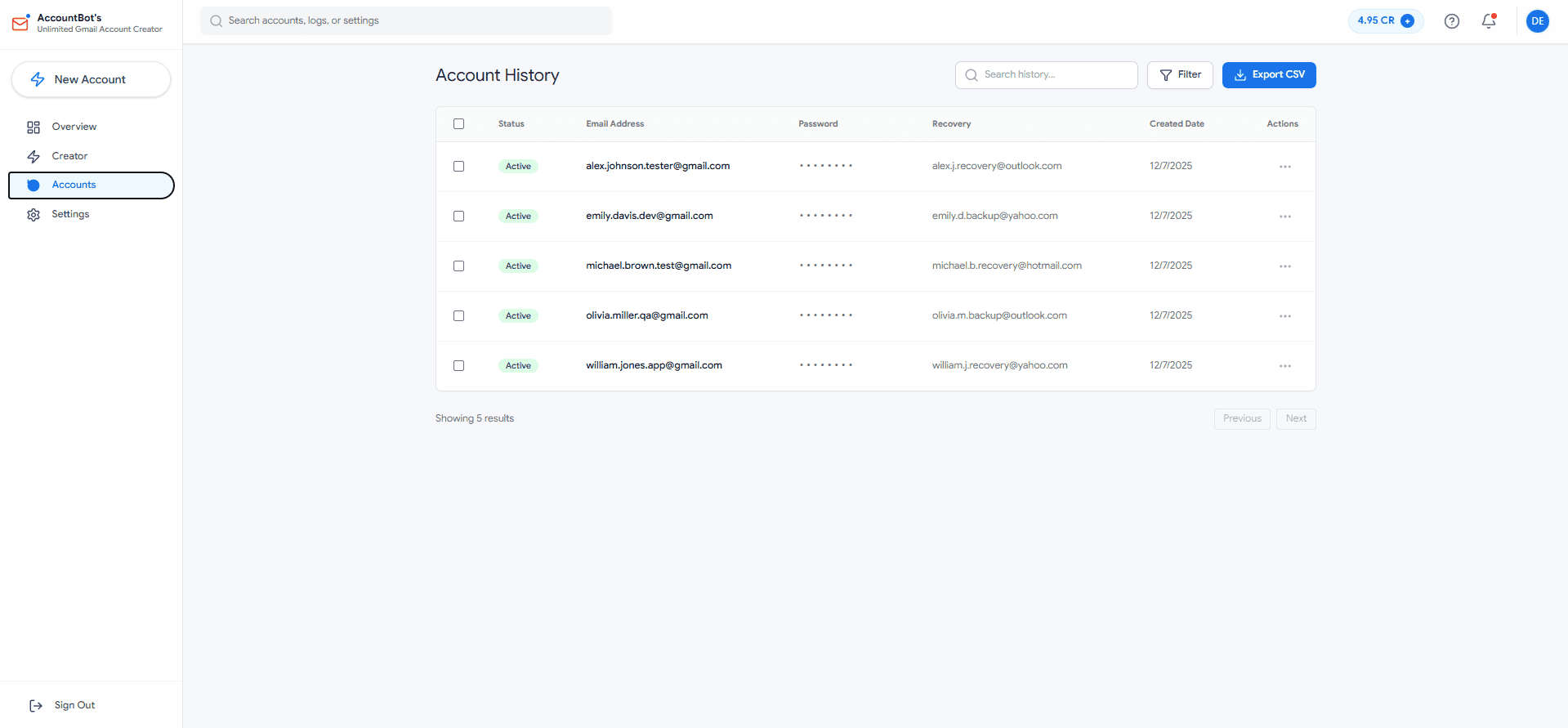Click the Search history input field
The image size is (1568, 728).
[1054, 75]
